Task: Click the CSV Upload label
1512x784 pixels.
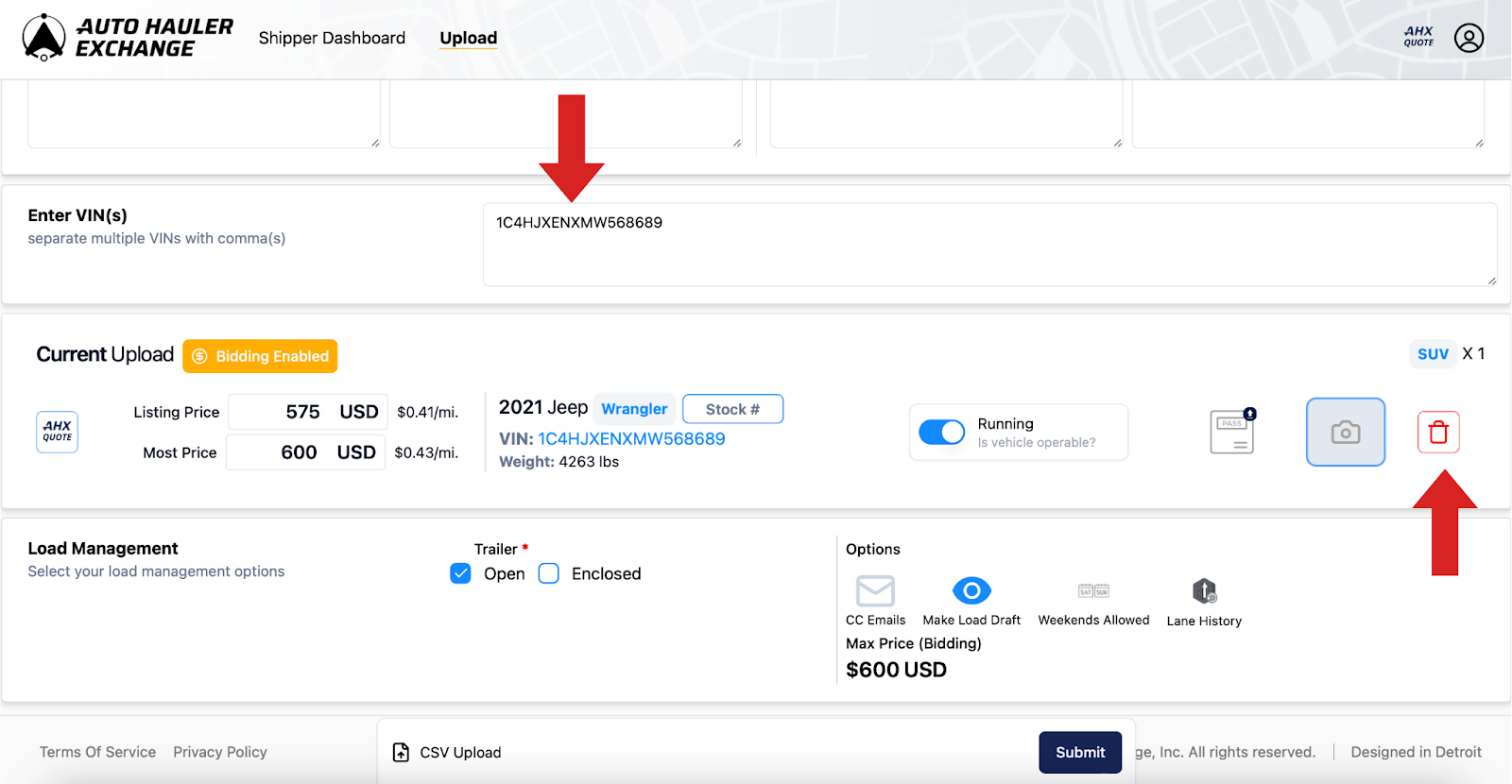Action: coord(460,753)
